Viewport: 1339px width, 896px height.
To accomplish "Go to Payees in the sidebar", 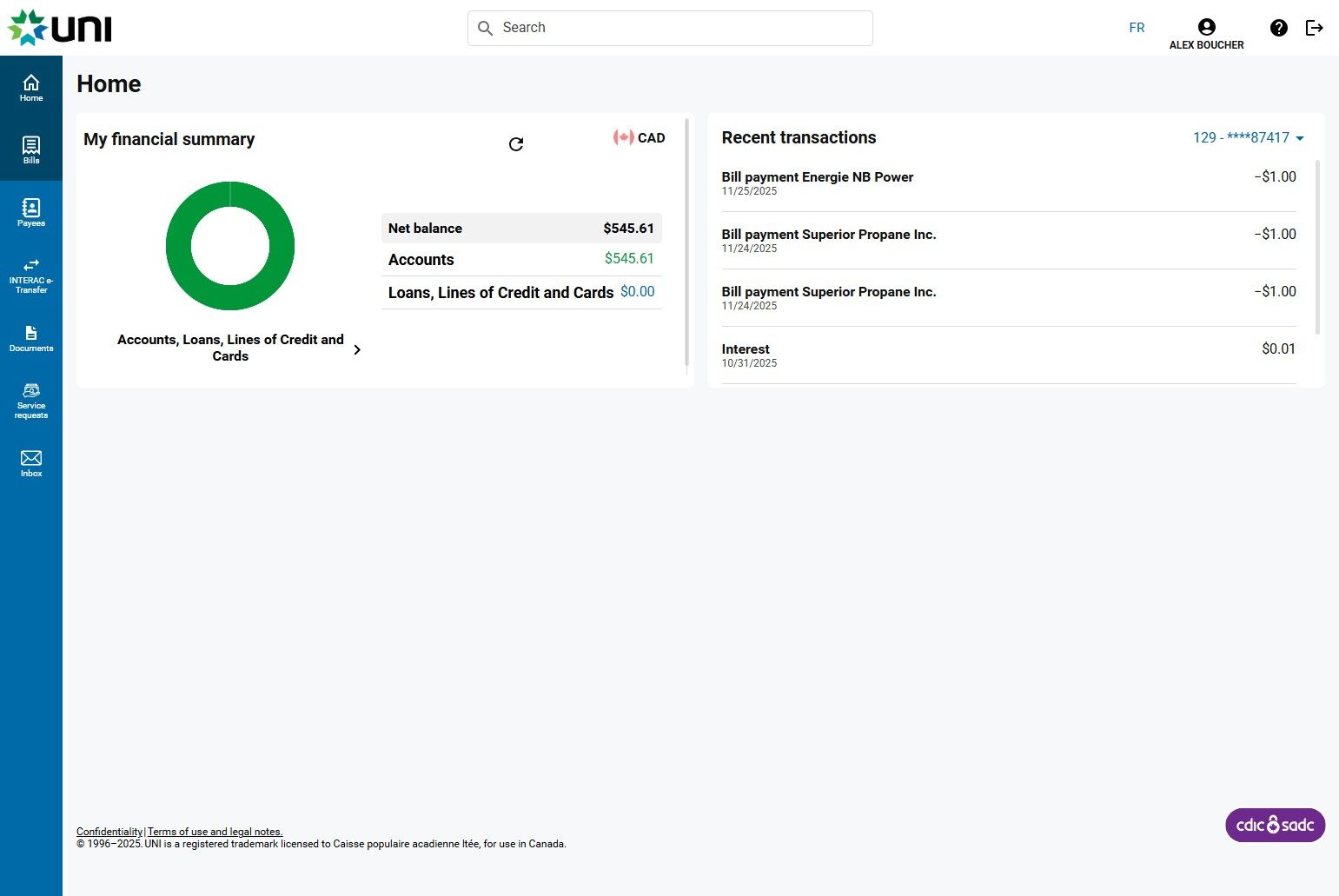I will [x=31, y=212].
